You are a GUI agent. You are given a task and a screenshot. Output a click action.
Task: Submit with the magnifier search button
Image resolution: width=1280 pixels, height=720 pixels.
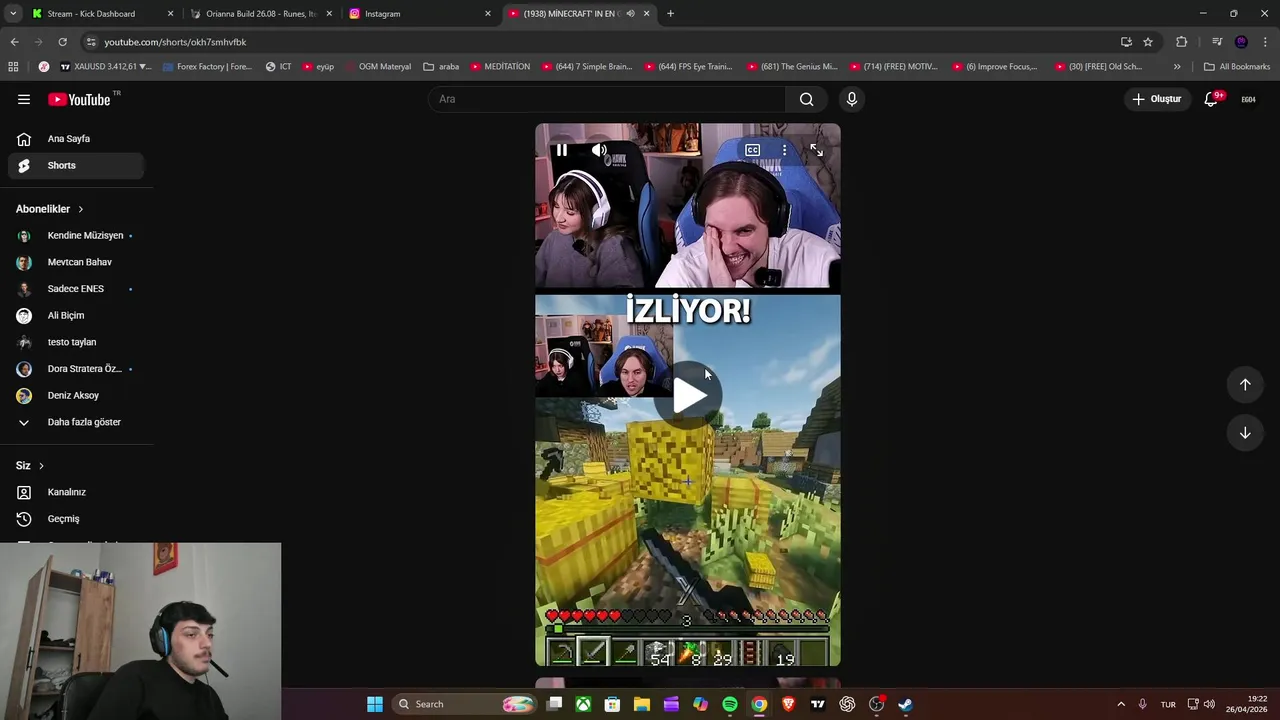(x=806, y=99)
